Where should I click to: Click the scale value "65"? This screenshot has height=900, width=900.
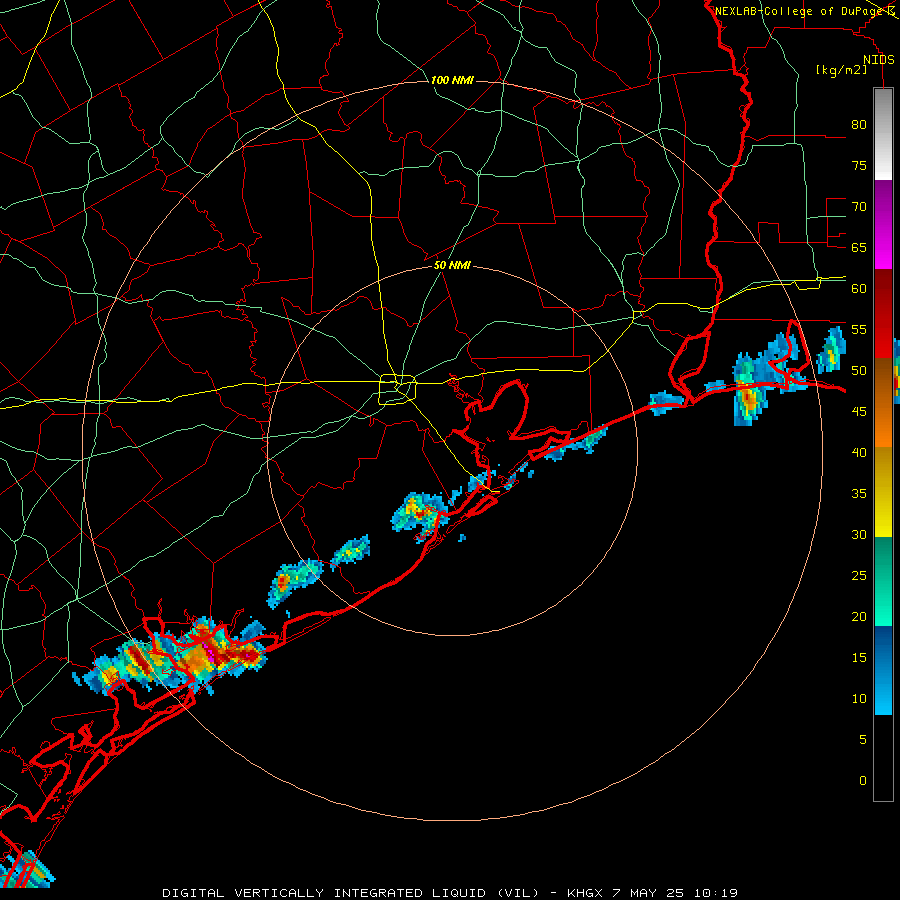pos(859,248)
